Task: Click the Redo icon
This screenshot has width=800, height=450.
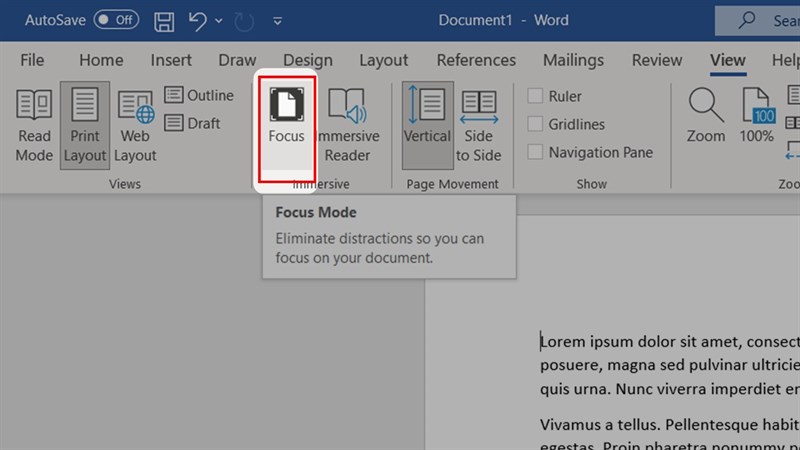Action: tap(244, 21)
